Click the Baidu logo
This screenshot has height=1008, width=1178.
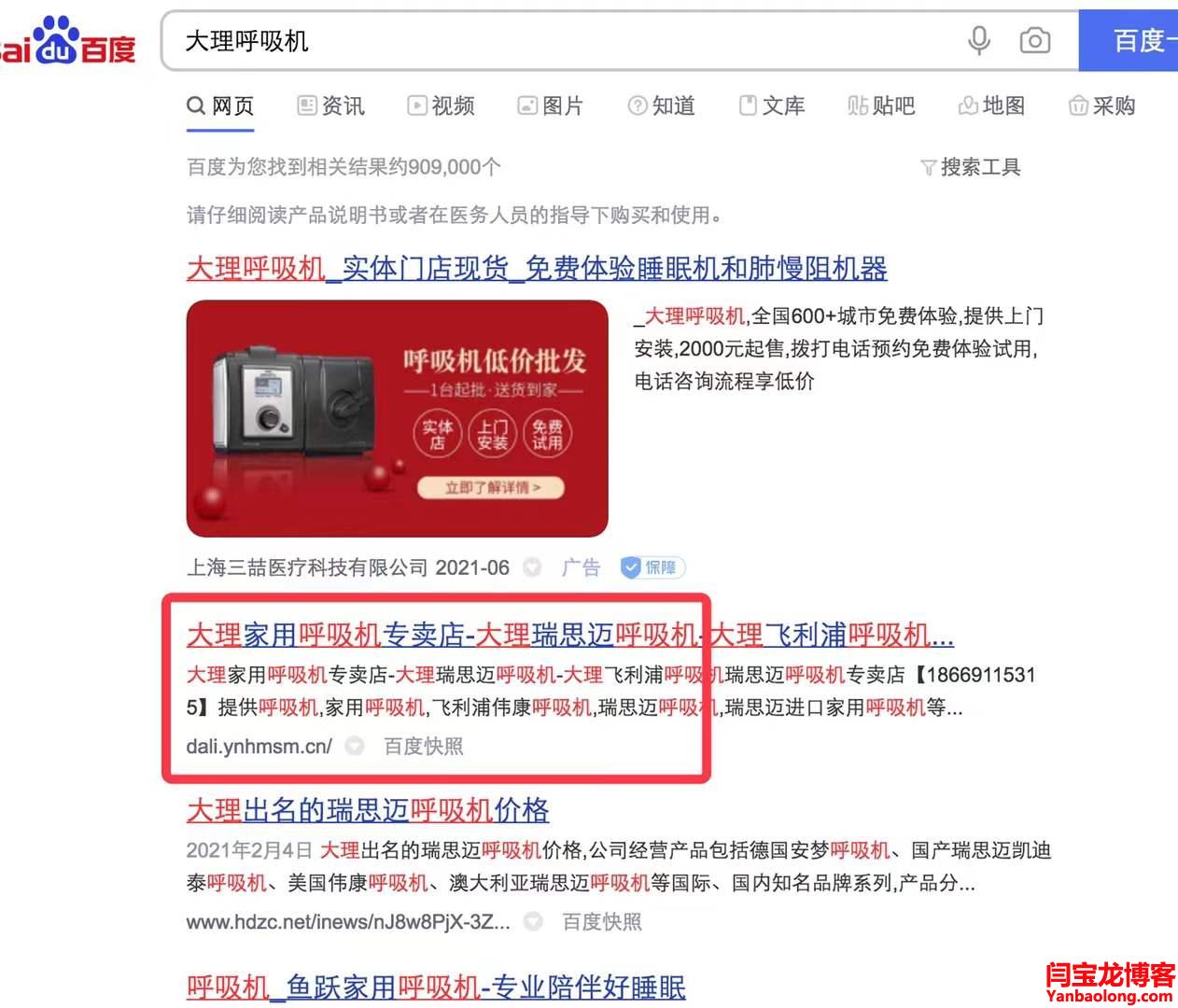coord(67,42)
